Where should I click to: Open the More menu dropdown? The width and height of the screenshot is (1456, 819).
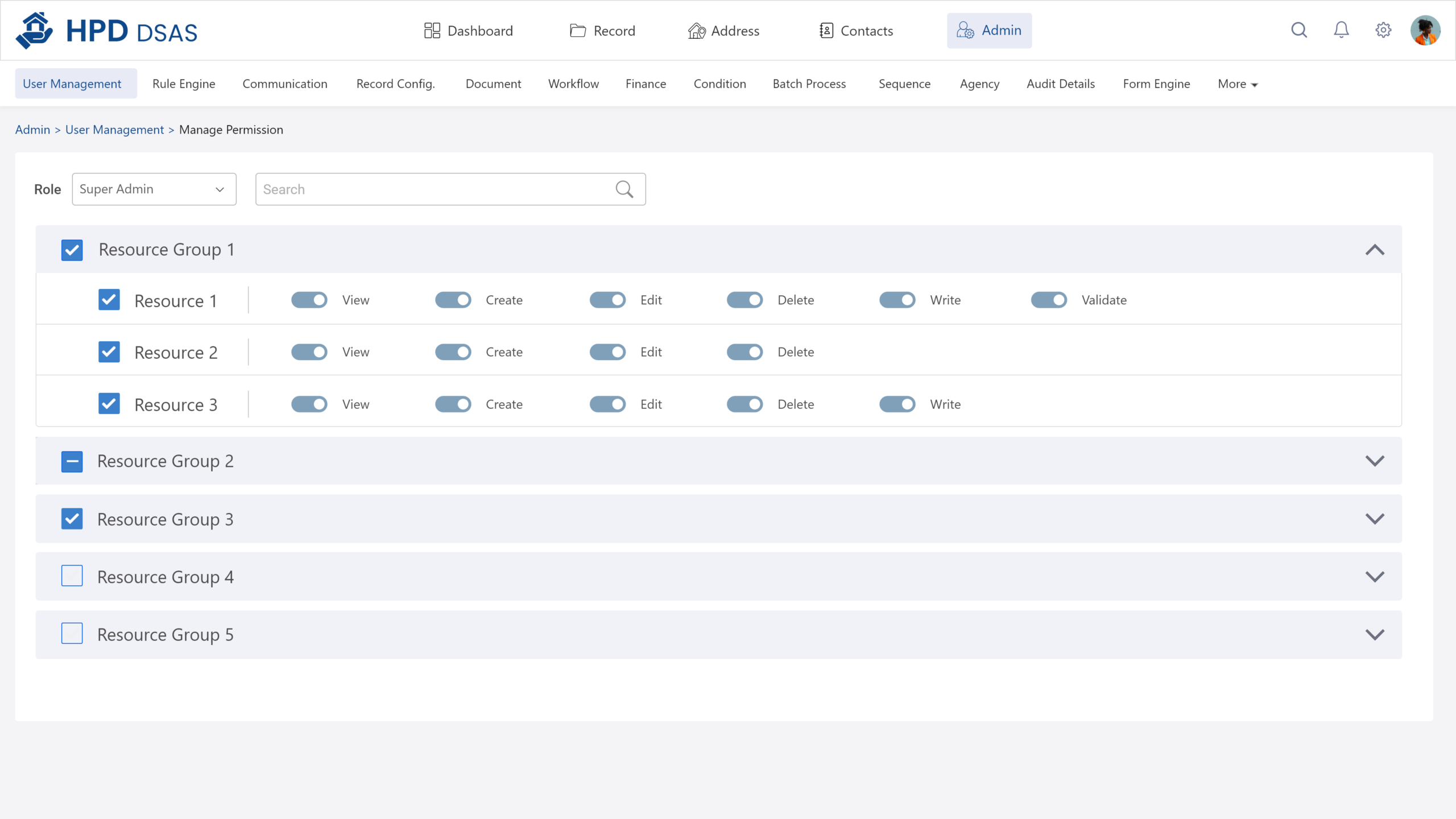click(x=1237, y=84)
